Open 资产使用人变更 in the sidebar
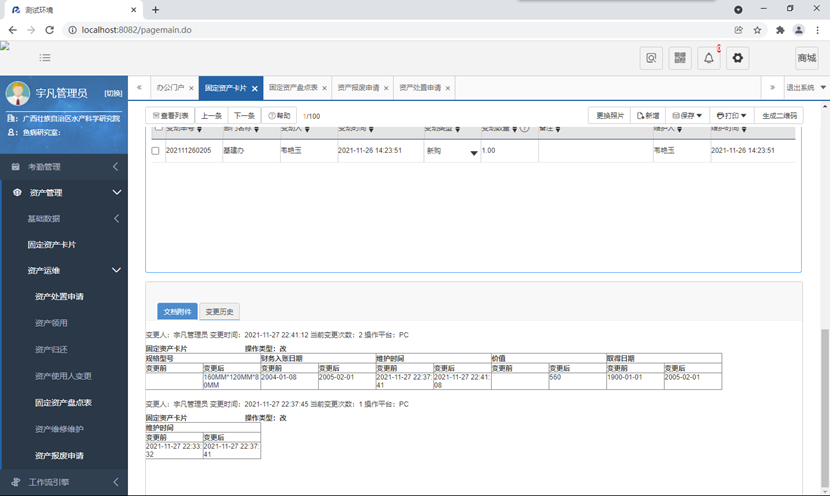The width and height of the screenshot is (830, 496). 63,376
